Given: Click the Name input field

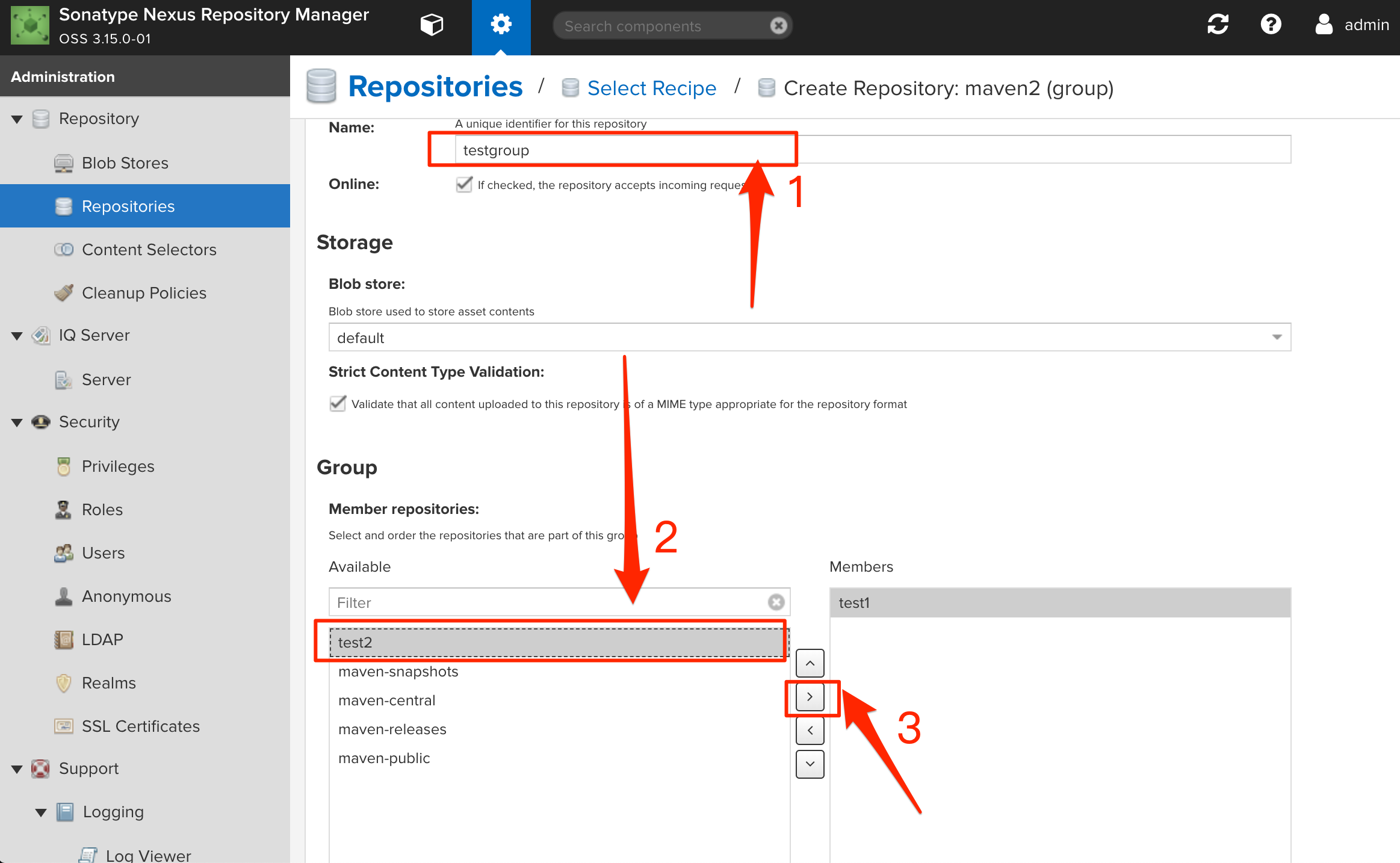Looking at the screenshot, I should 873,150.
